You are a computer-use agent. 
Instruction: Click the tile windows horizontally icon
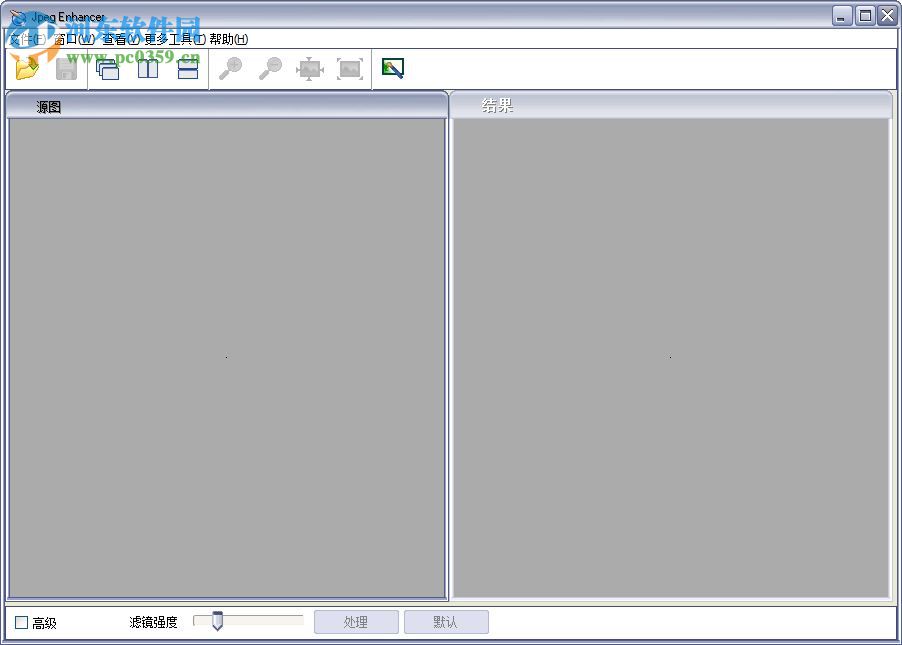coord(188,68)
